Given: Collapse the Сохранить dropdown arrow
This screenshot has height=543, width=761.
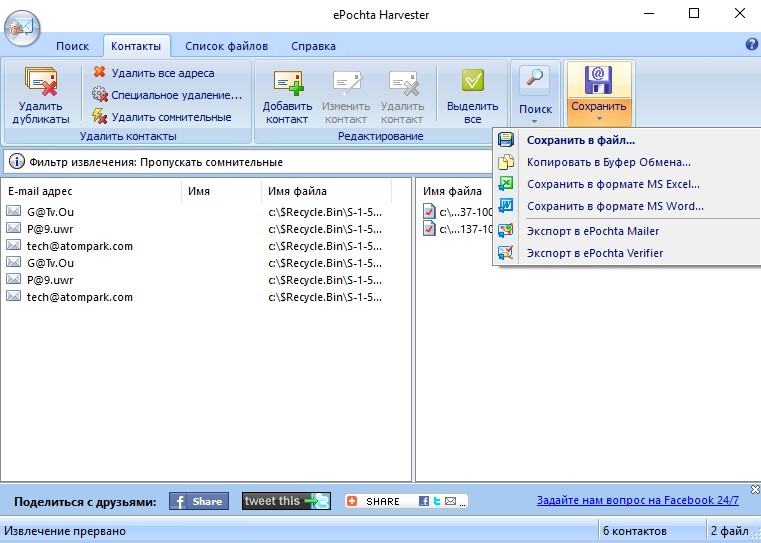Looking at the screenshot, I should click(599, 118).
